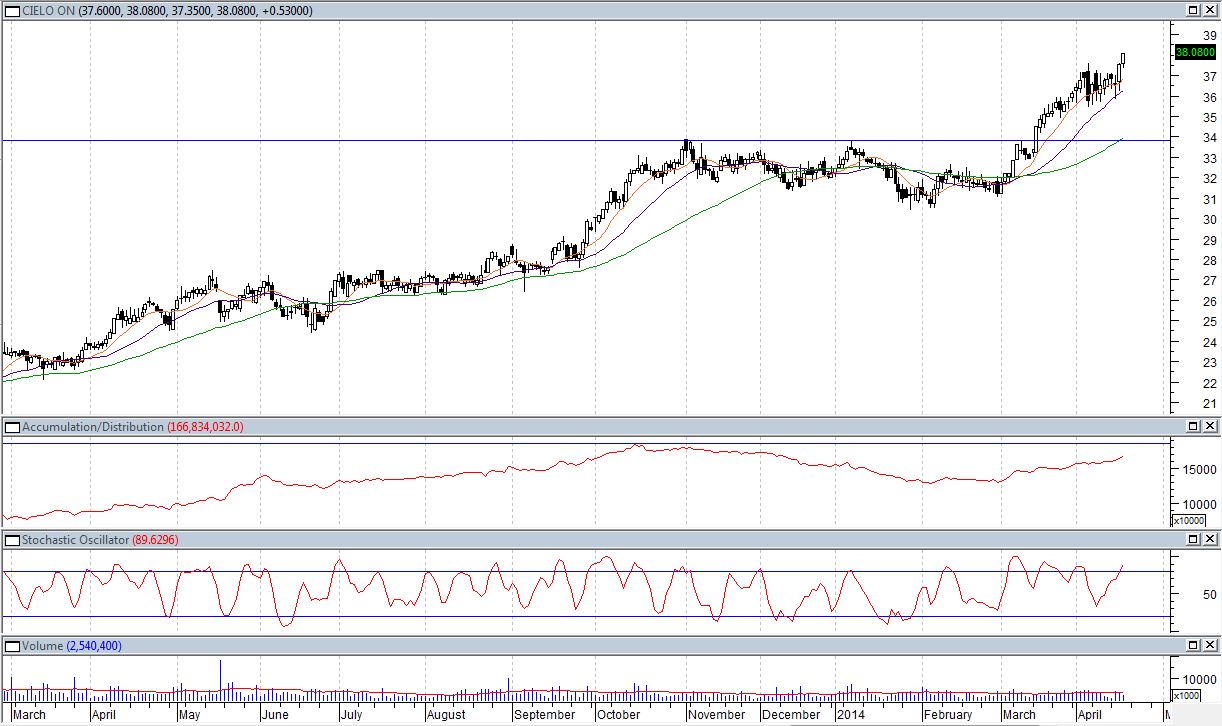Select the blue horizontal resistance line near 34
1222x726 pixels.
coord(400,141)
